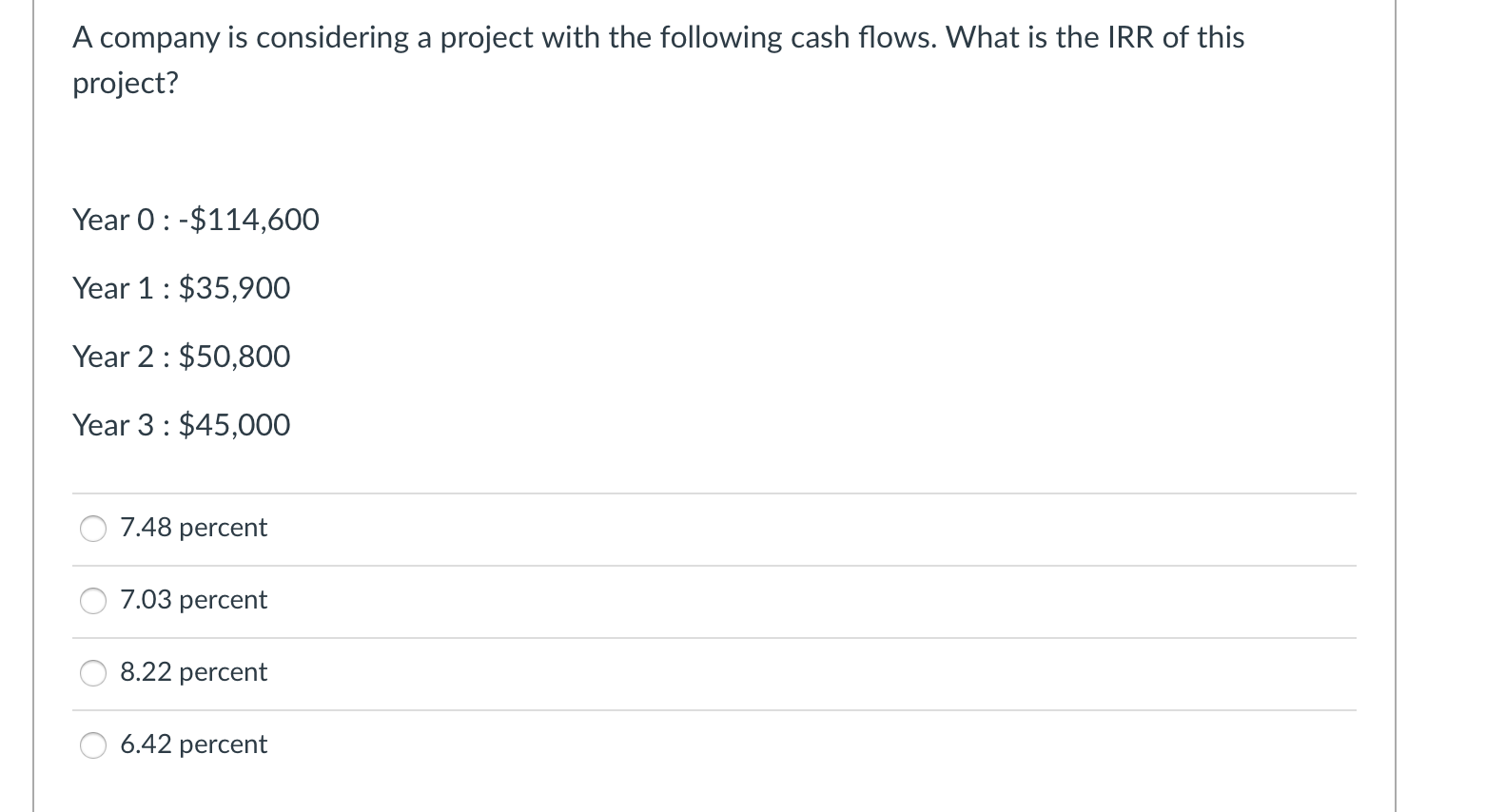Click the divider above the answer choices
Screen dimensions: 1486x812
[714, 493]
